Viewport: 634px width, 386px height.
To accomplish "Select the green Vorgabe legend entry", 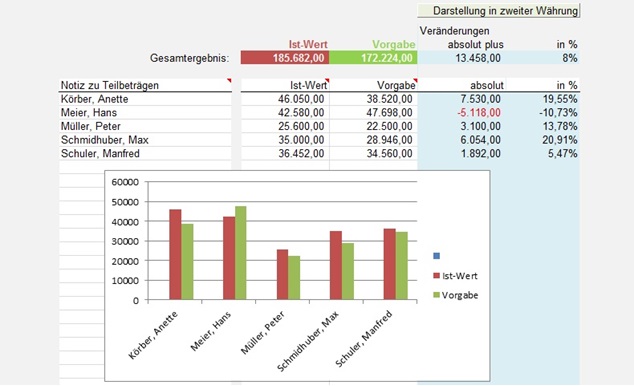I will 456,295.
